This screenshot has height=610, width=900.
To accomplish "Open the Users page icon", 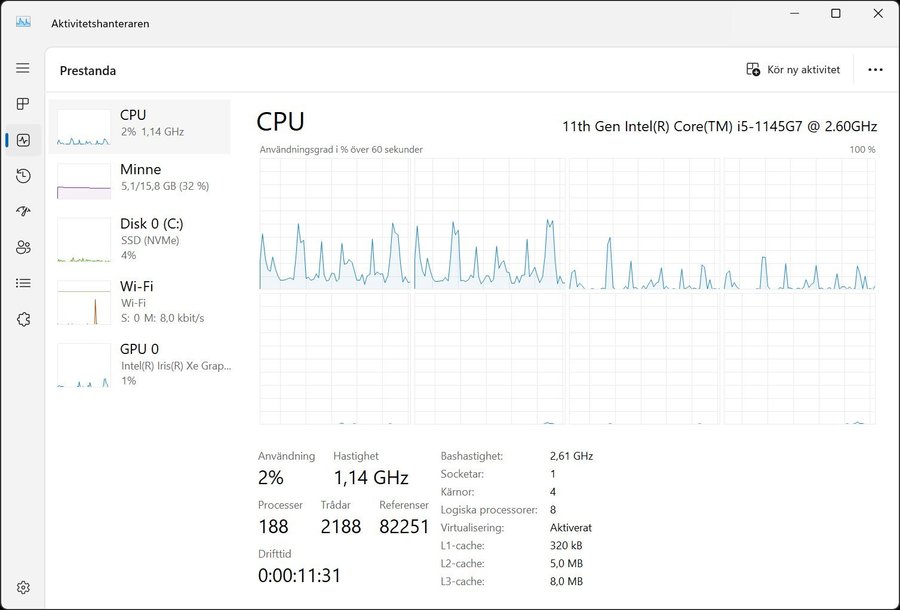I will [x=23, y=247].
